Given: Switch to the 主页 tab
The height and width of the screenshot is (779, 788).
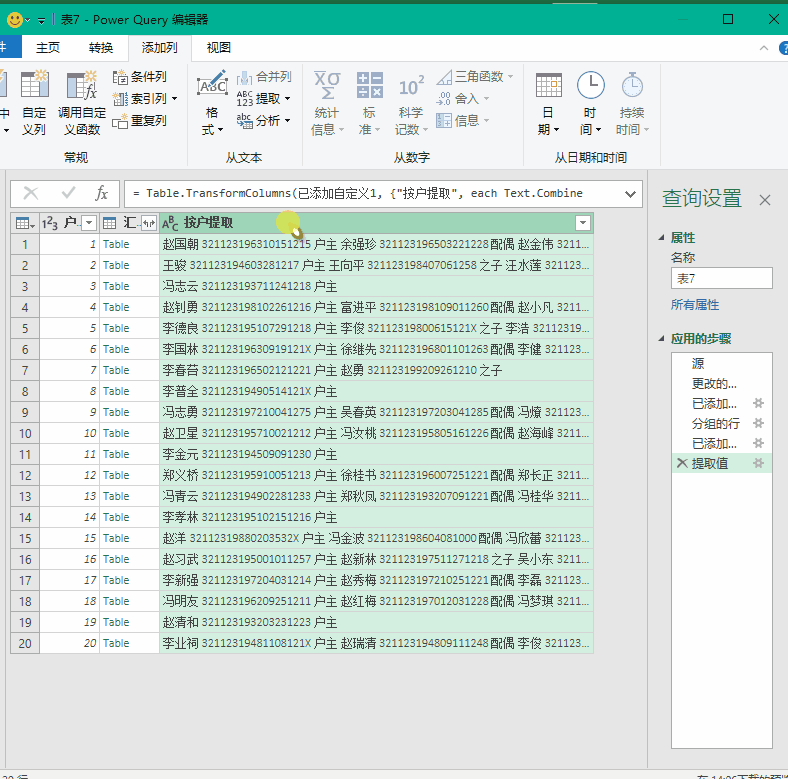Looking at the screenshot, I should click(48, 48).
